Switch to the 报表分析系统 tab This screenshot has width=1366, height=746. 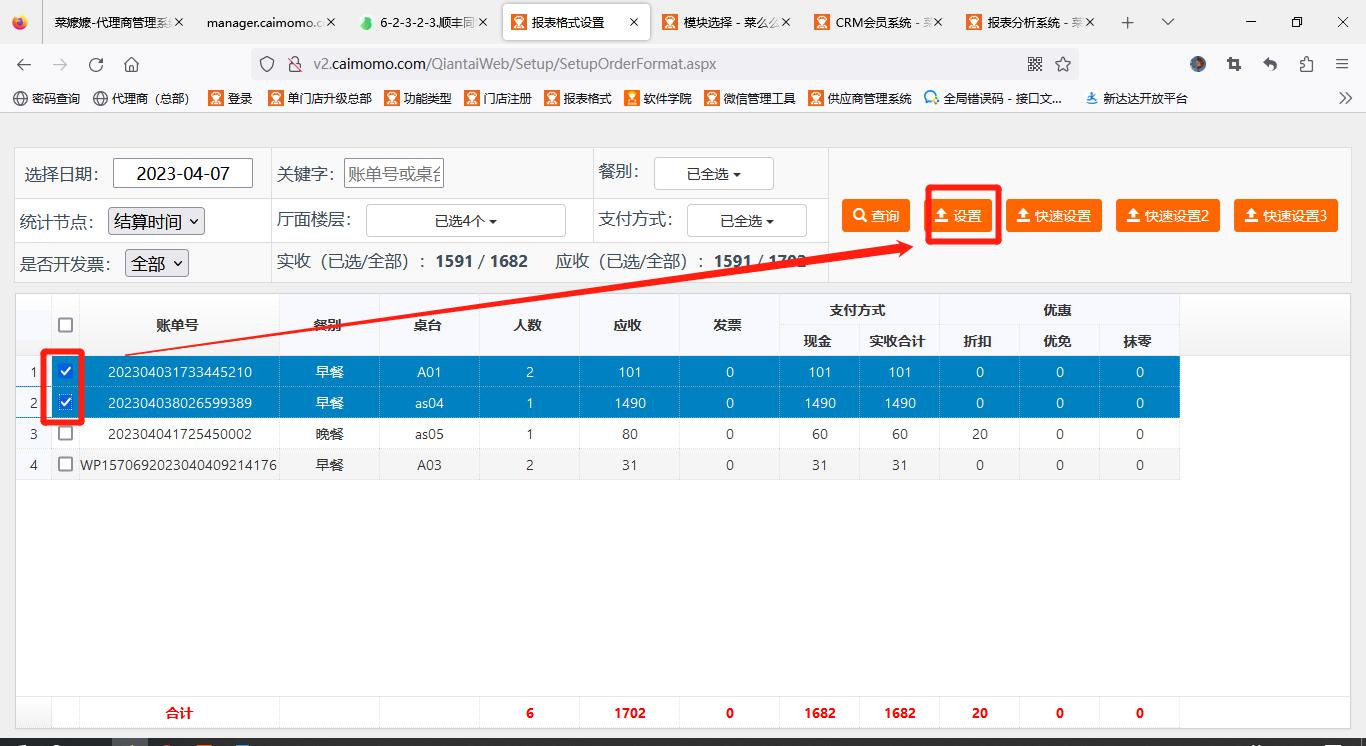pyautogui.click(x=1029, y=22)
